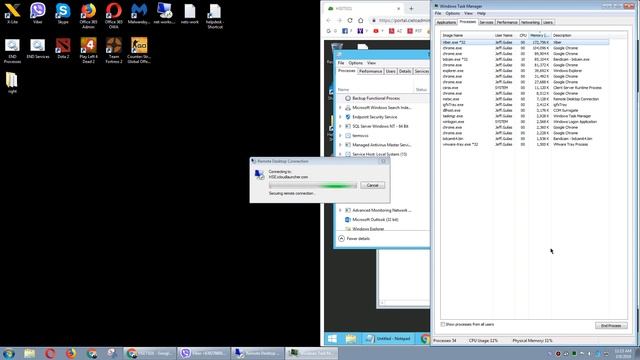Sort by the Memory column header
The image size is (640, 360).
pos(540,36)
